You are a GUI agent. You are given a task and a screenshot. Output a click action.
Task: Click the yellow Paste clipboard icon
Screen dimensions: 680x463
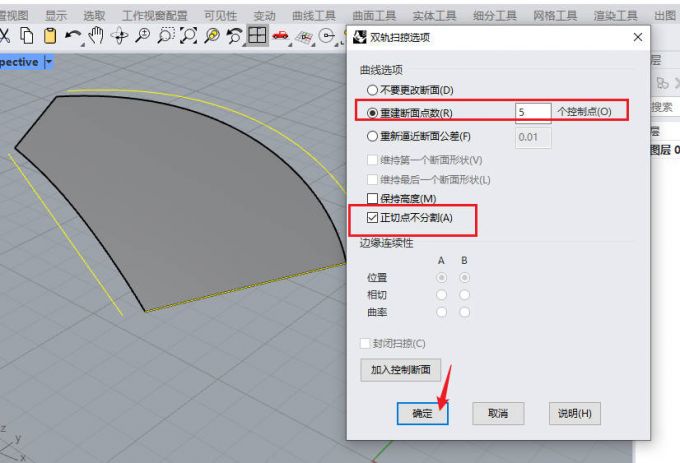[50, 36]
